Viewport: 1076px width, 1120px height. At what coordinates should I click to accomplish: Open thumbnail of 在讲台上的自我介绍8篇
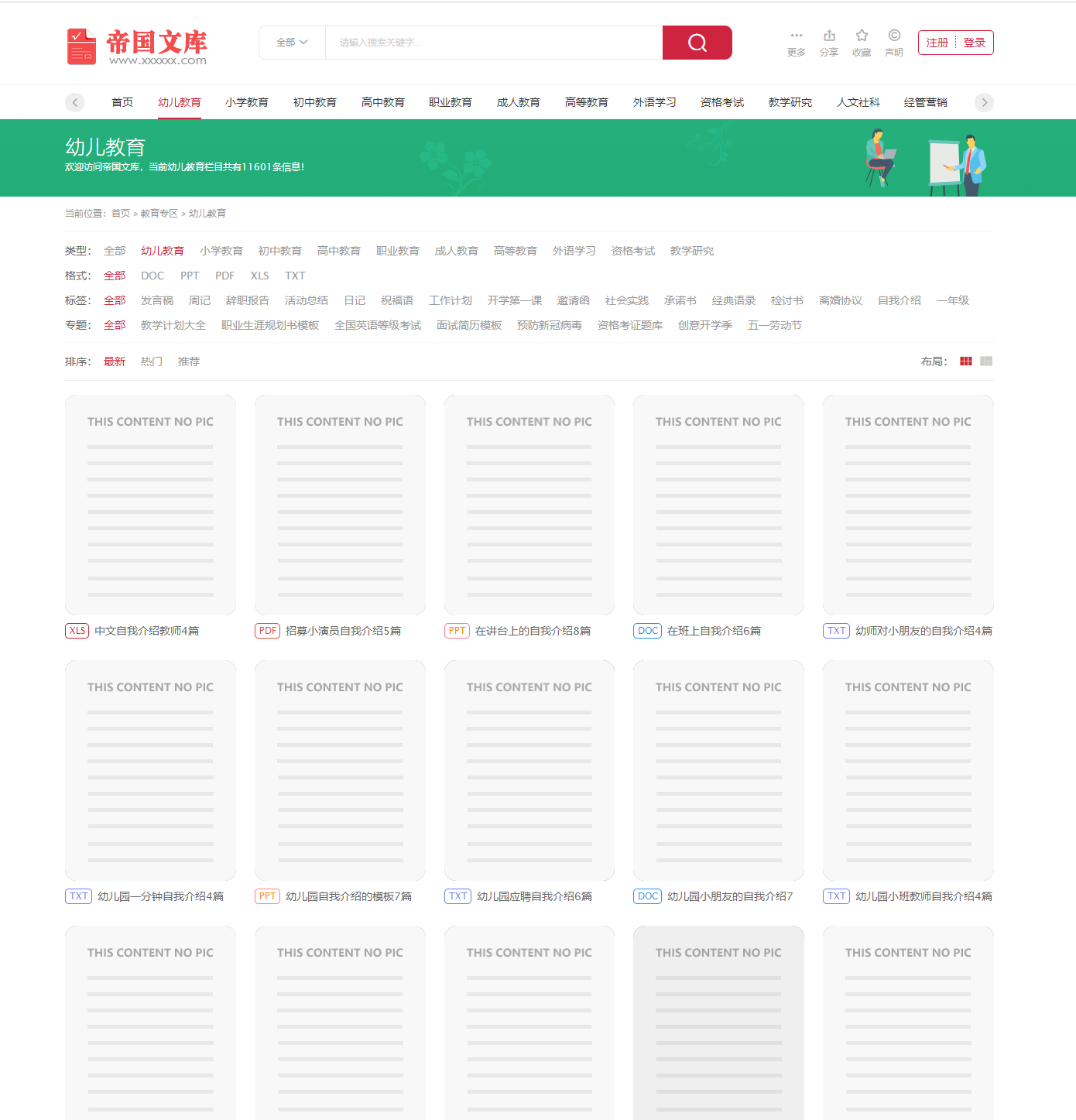[529, 505]
